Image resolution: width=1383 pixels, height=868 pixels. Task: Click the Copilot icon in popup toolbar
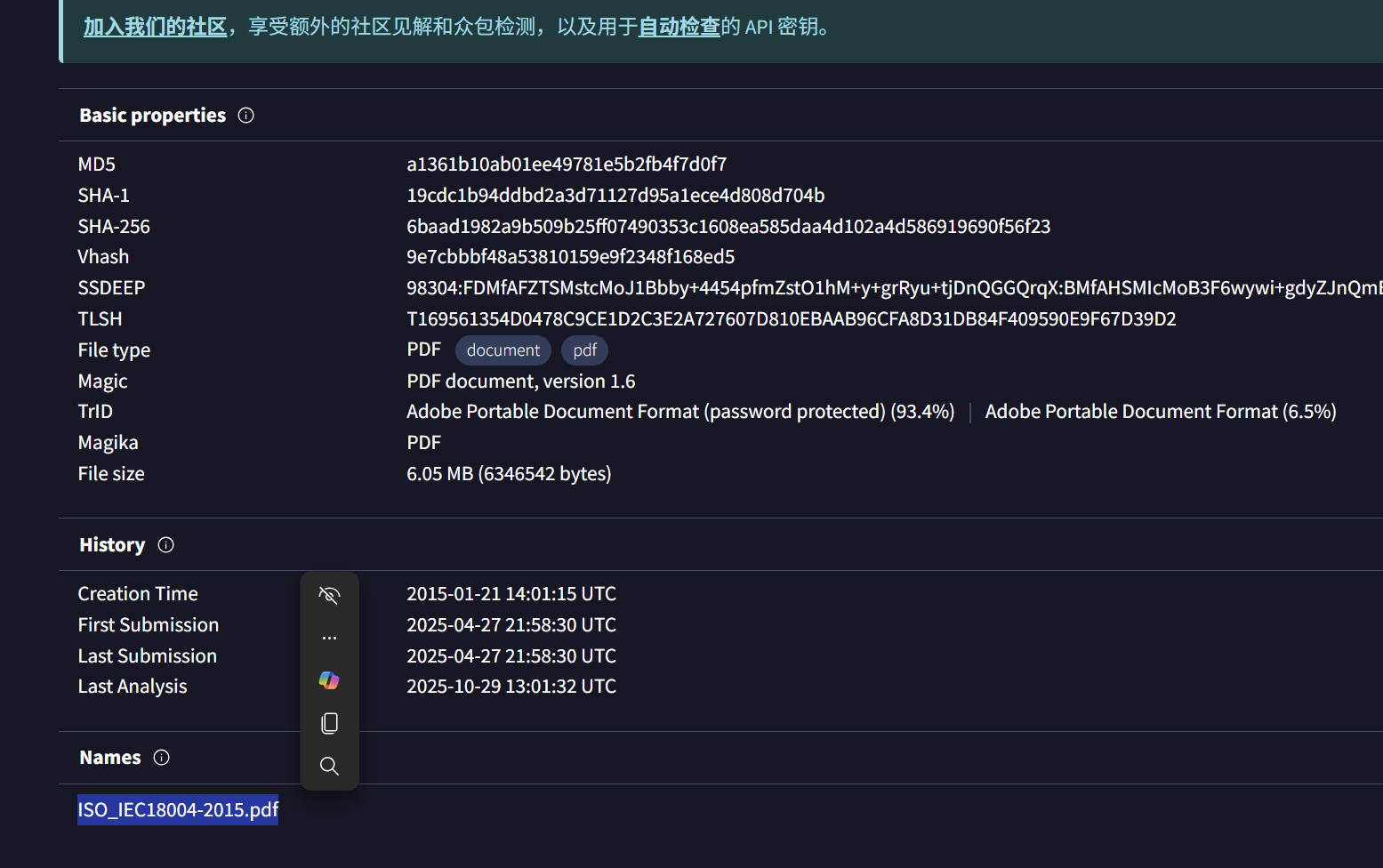point(329,680)
